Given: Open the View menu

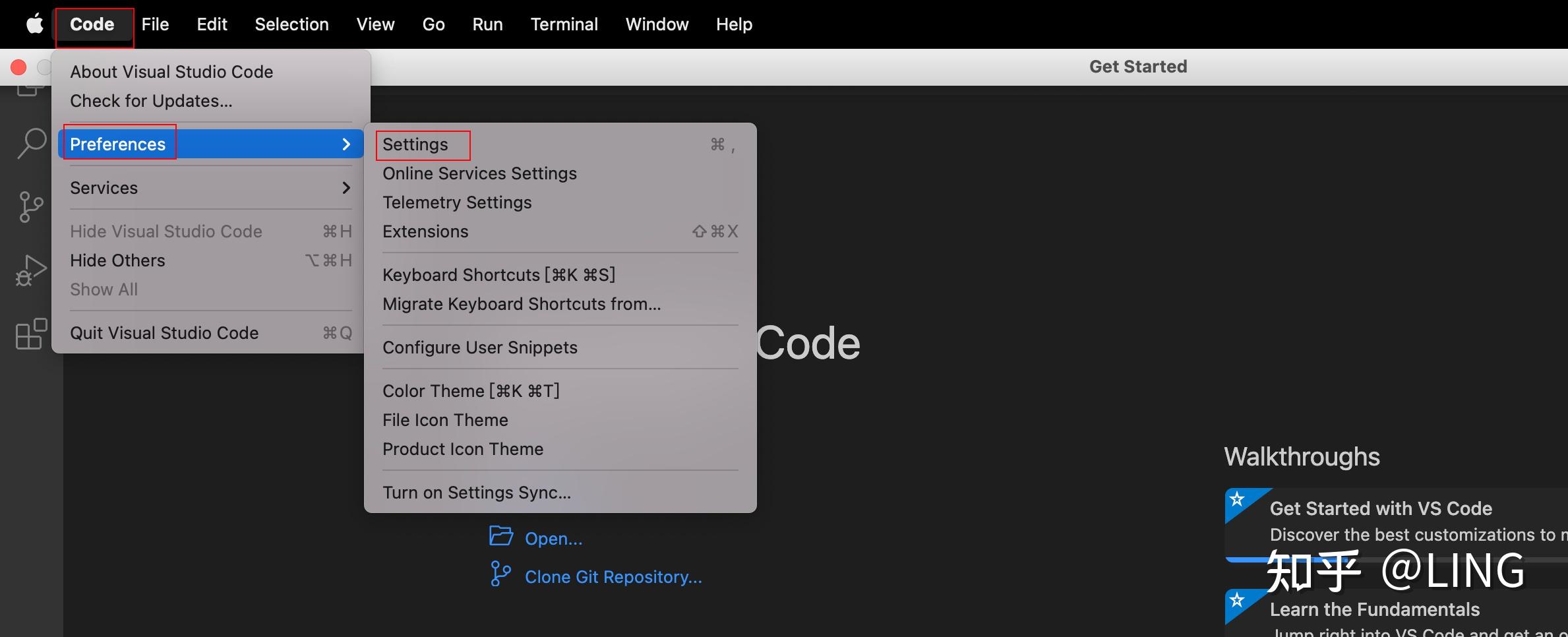Looking at the screenshot, I should point(375,24).
